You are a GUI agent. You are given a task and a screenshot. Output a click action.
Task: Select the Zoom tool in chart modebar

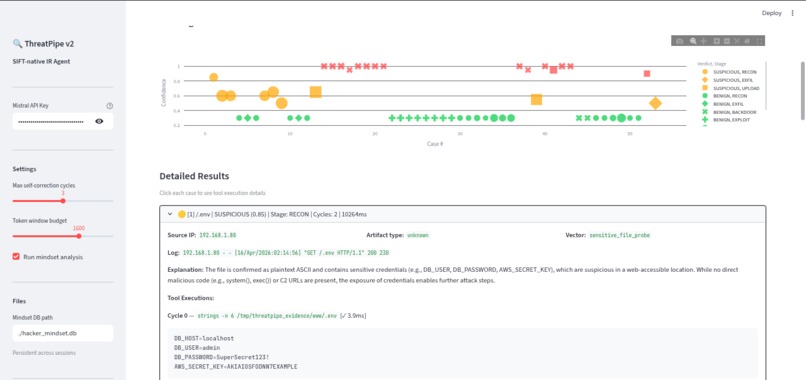coord(693,41)
